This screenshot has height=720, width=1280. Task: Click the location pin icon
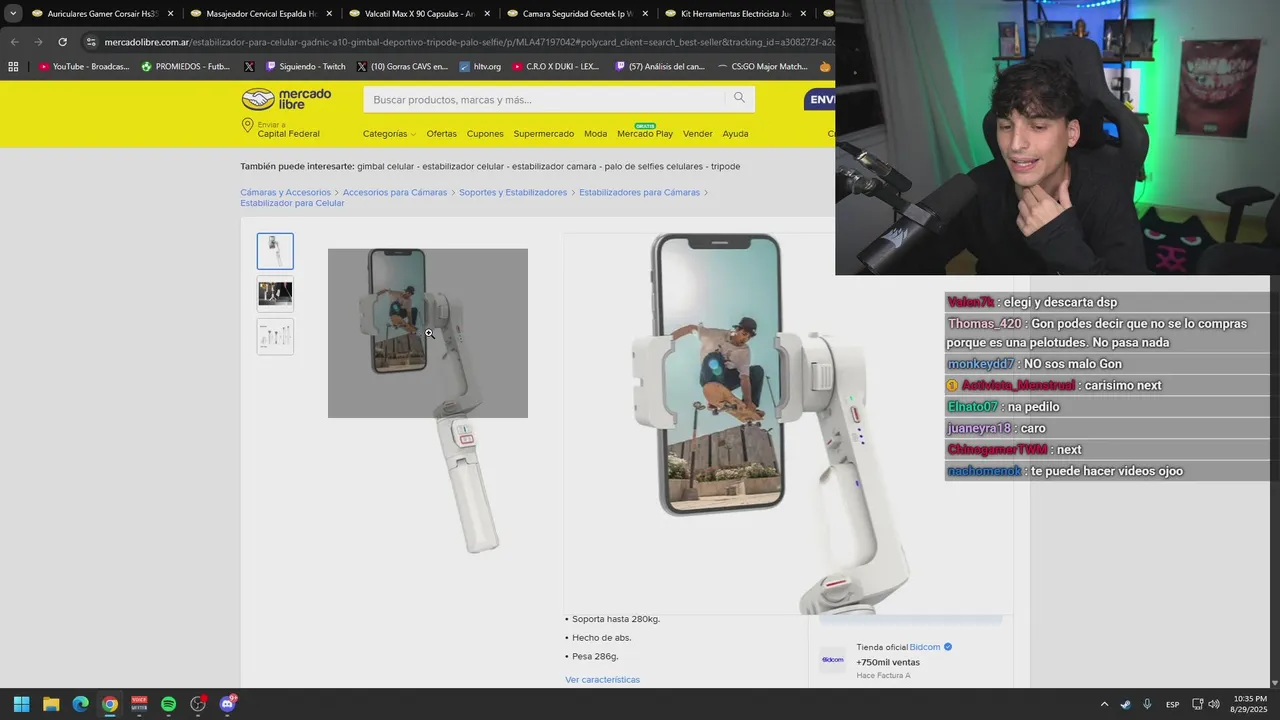click(247, 126)
